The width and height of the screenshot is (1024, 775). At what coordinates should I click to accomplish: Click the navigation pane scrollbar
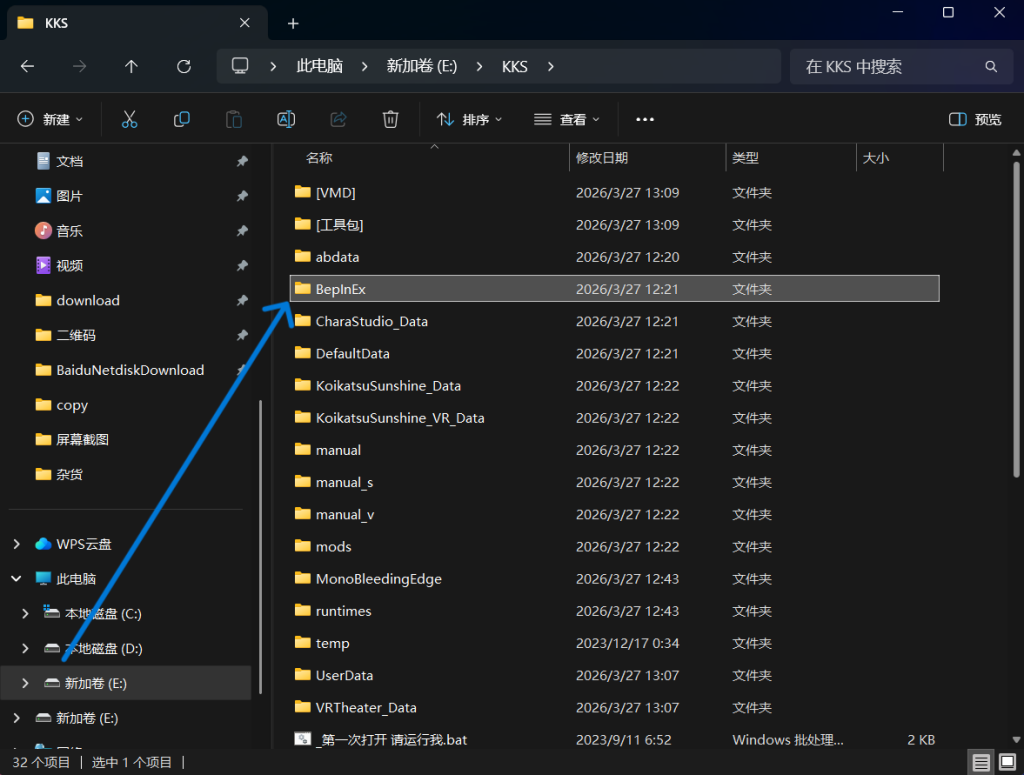tap(261, 547)
